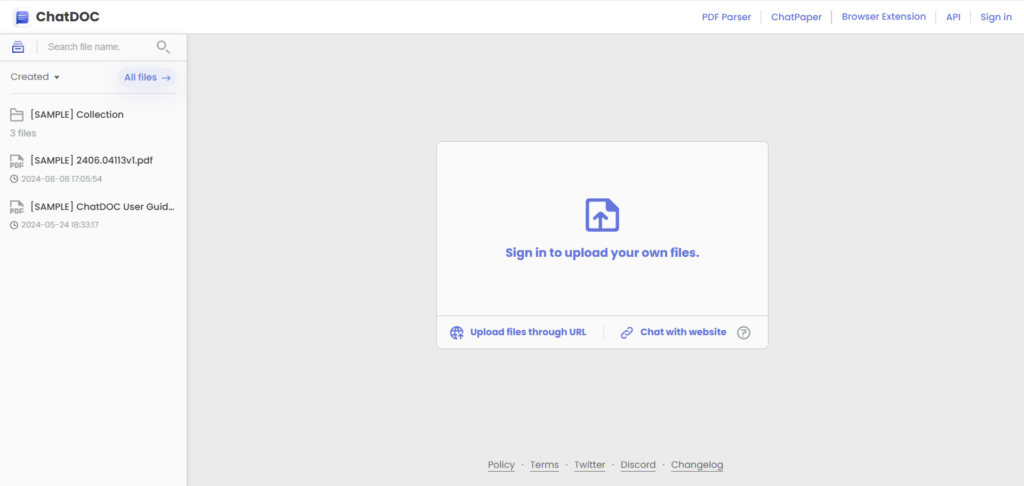Click the question mark help icon
1024x486 pixels.
point(743,333)
